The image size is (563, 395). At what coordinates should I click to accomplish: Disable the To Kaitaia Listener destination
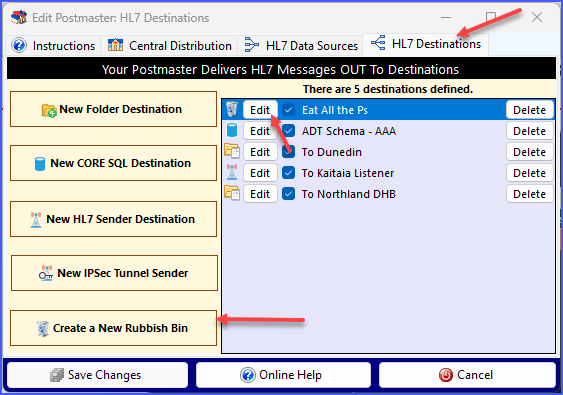pos(288,173)
